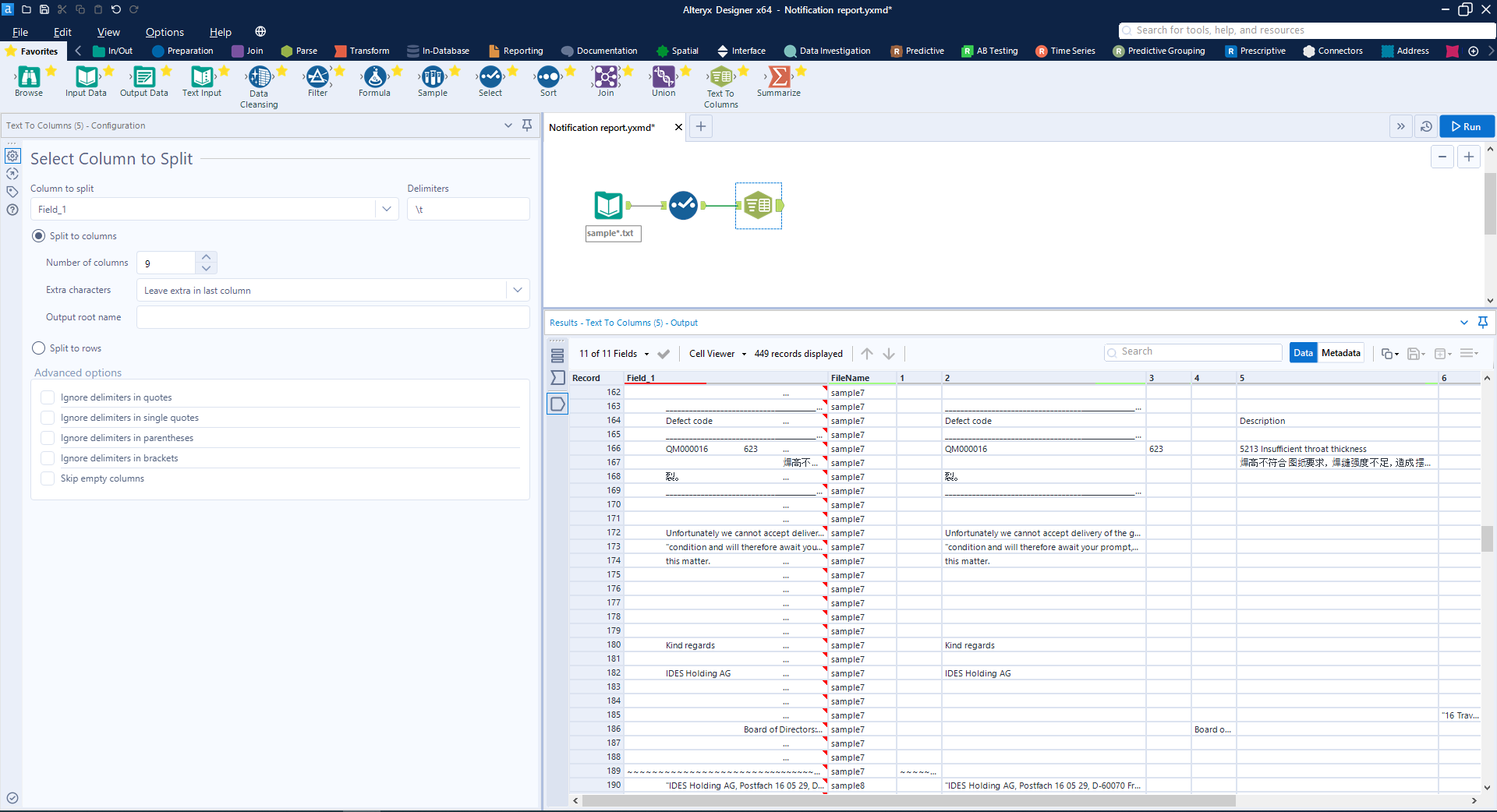Expand the Extra characters dropdown
1497x812 pixels.
coord(516,289)
